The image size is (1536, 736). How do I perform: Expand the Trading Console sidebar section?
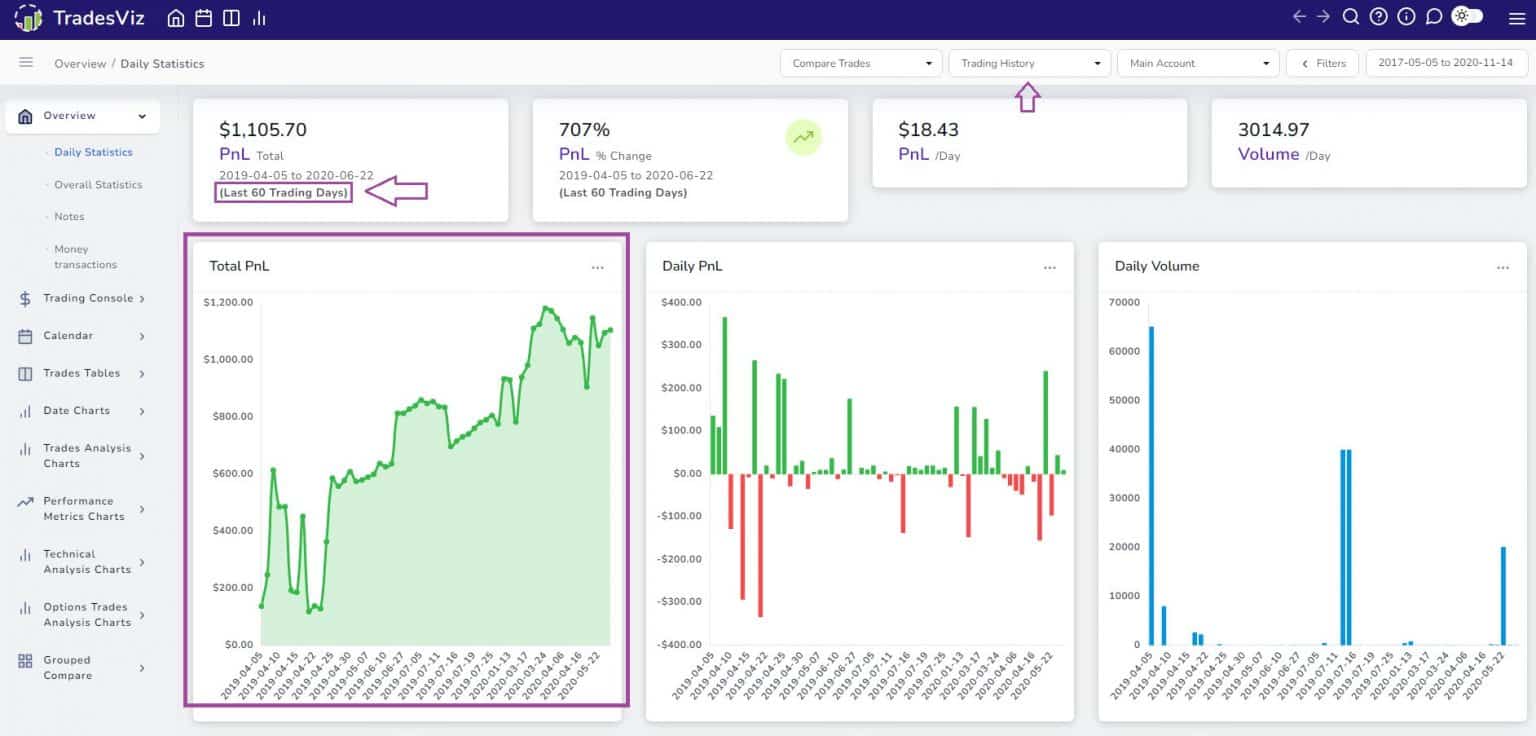tap(88, 298)
